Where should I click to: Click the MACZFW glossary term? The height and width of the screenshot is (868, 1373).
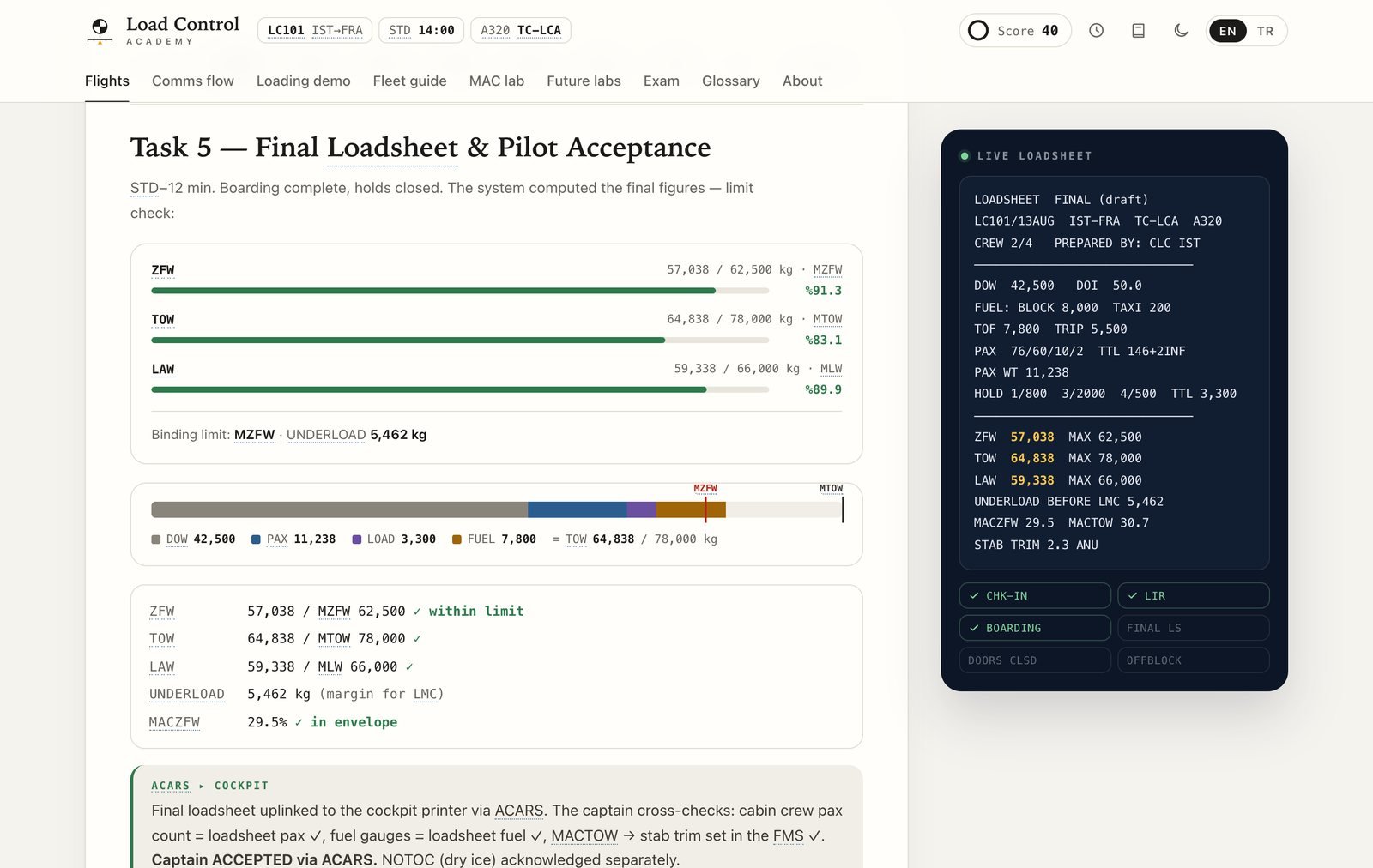[x=174, y=722]
